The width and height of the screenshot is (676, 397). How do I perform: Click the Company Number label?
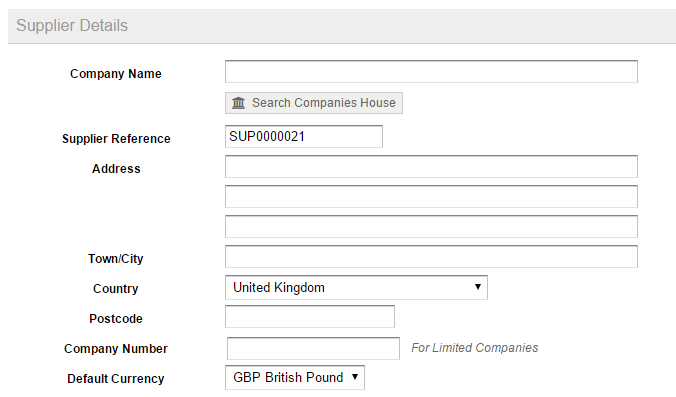tap(116, 349)
